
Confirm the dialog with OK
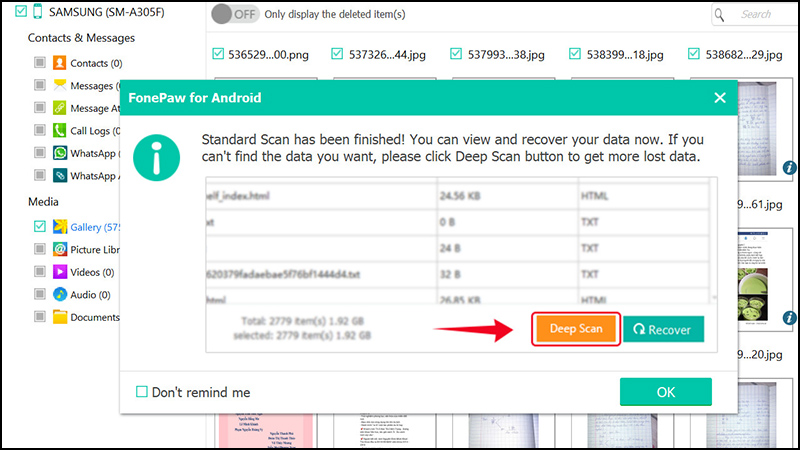tap(666, 392)
